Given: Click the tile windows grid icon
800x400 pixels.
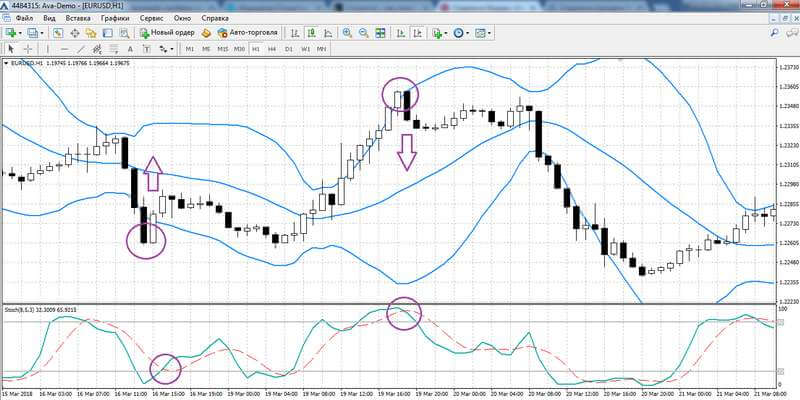Looking at the screenshot, I should click(x=380, y=33).
